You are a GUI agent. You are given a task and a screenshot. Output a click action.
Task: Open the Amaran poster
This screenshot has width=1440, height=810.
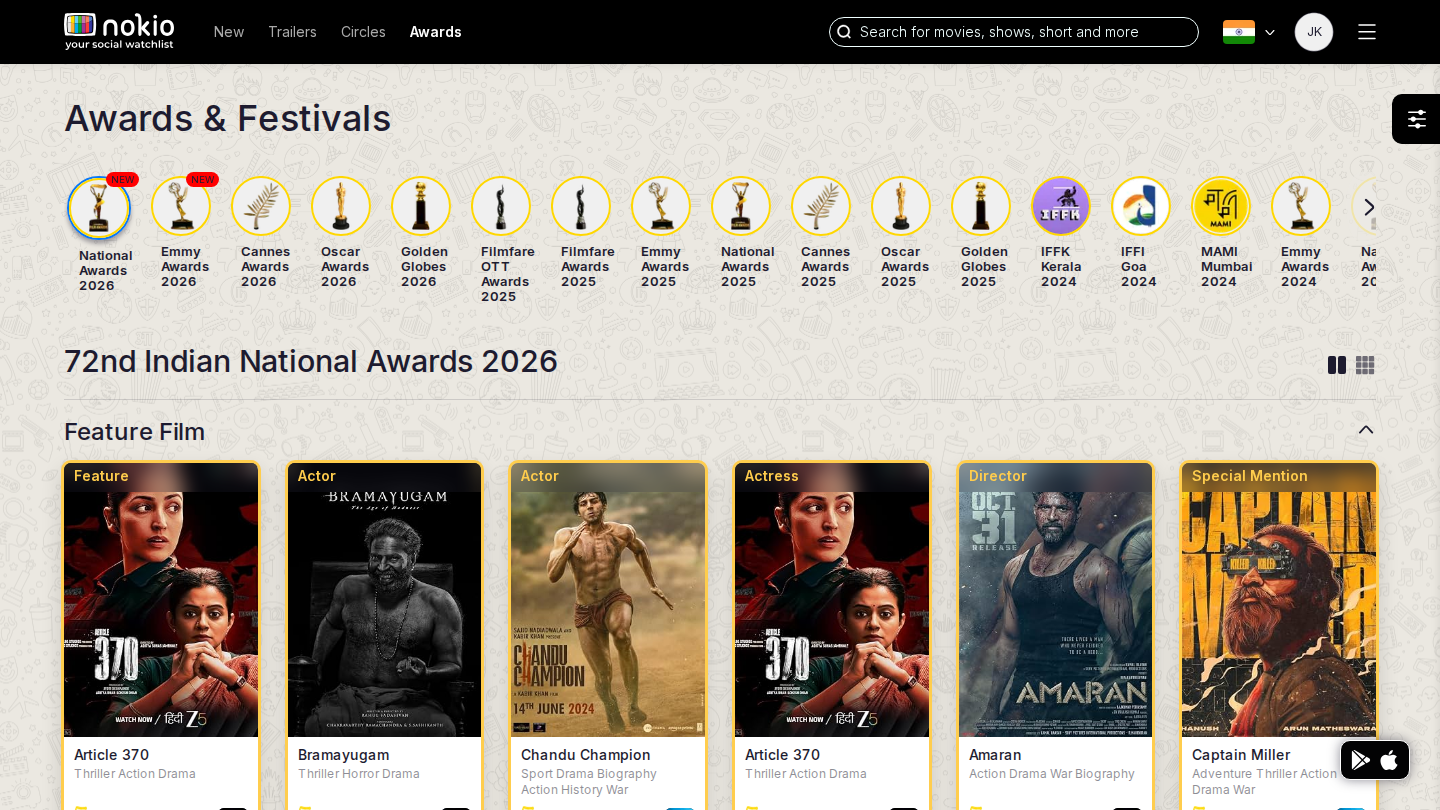1056,600
